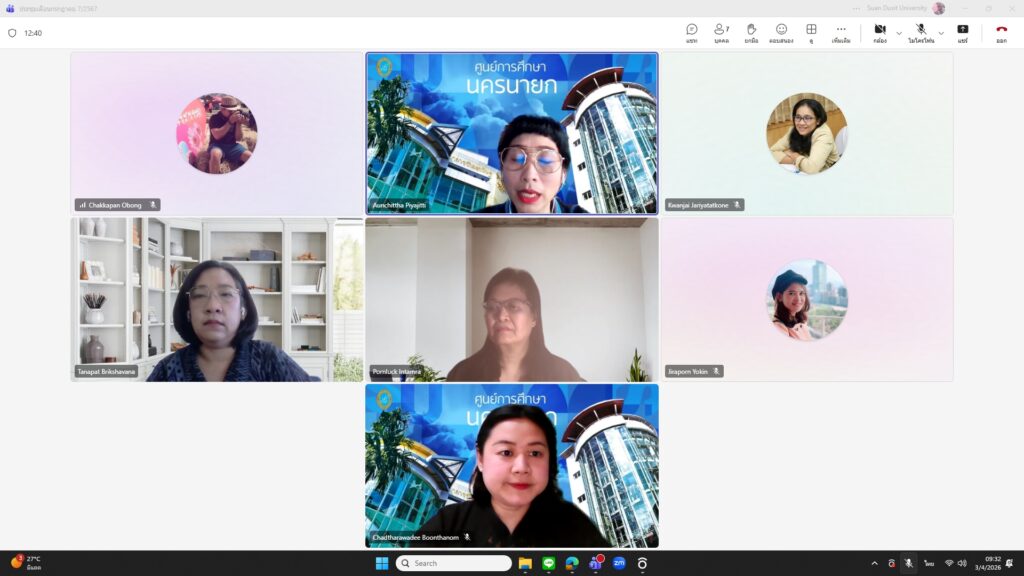Show hidden system tray icons

tap(875, 563)
